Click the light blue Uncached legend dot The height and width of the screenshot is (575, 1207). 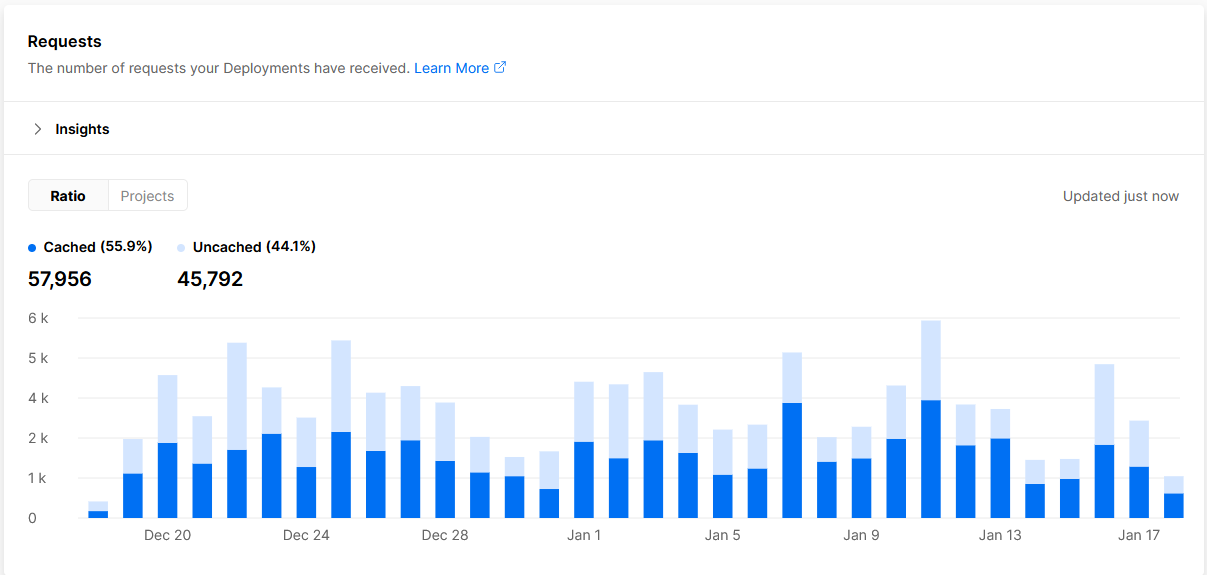coord(181,248)
